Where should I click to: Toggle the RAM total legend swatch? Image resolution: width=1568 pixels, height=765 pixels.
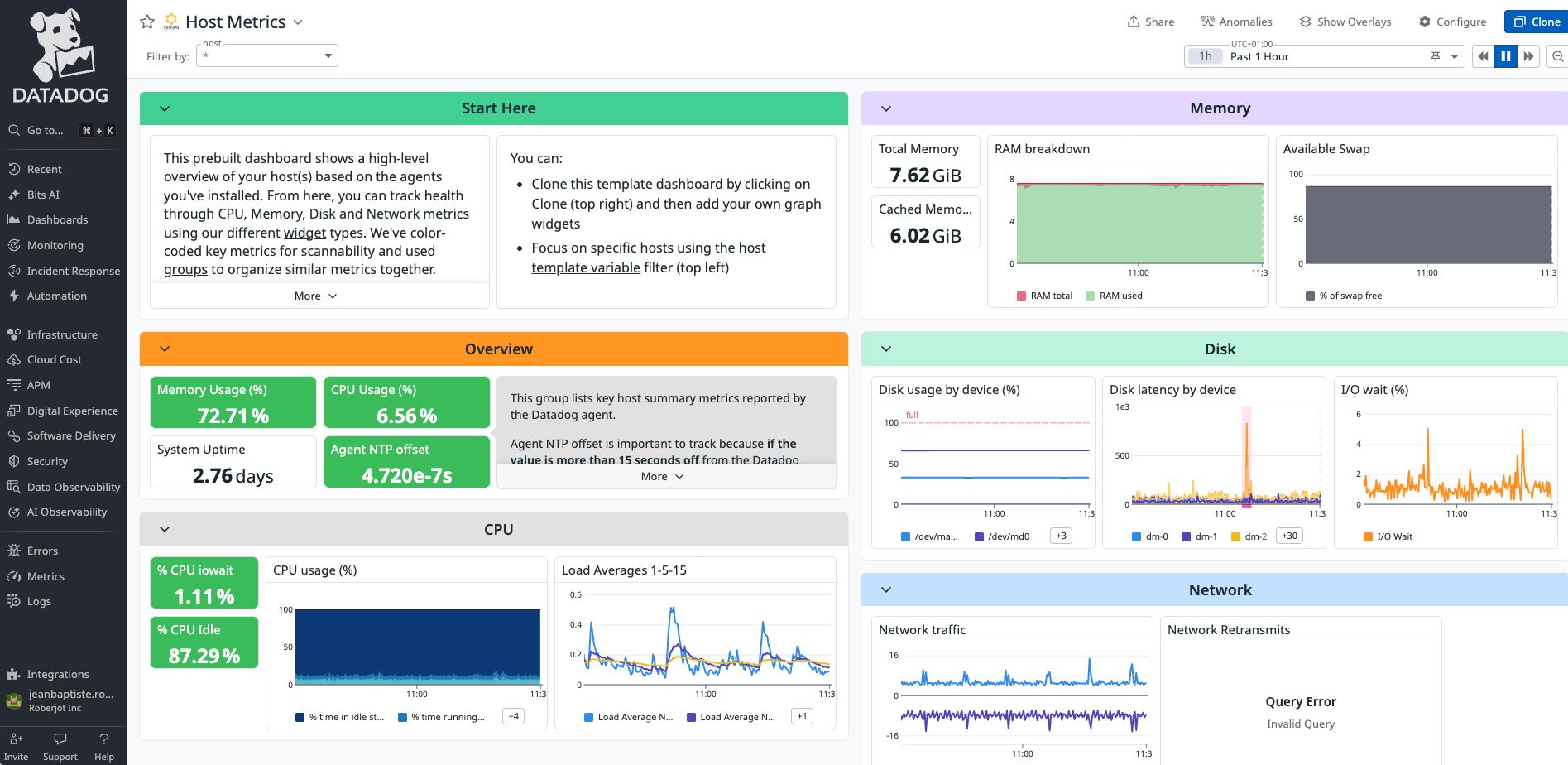coord(1021,296)
